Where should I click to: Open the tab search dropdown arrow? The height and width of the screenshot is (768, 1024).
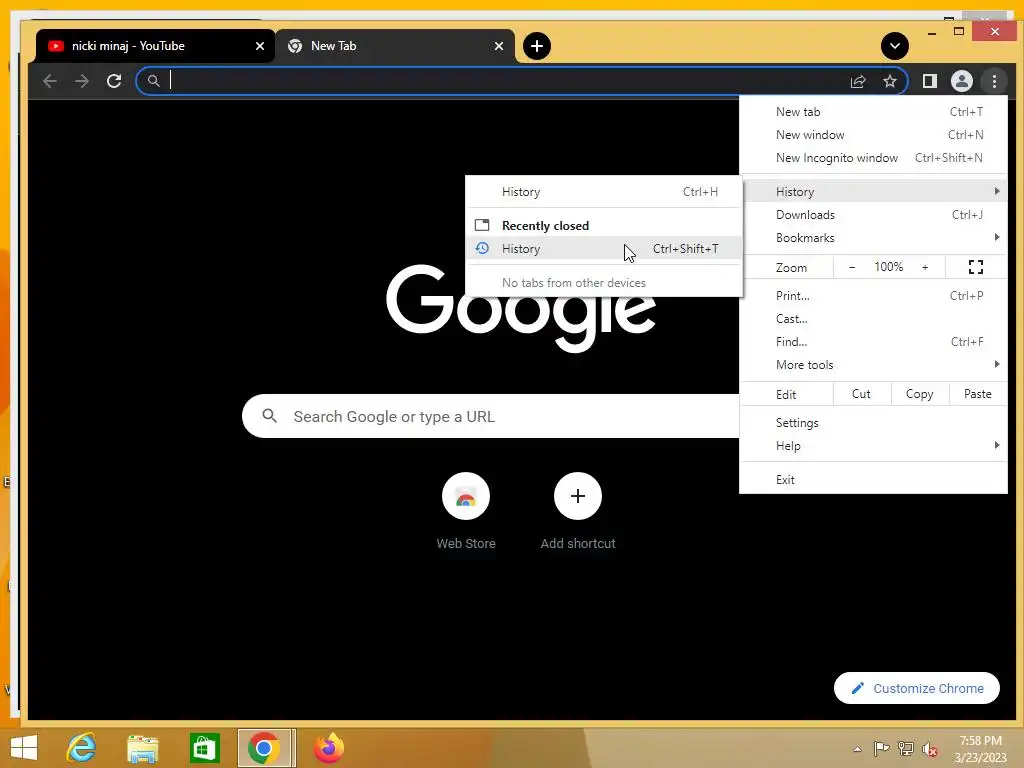pyautogui.click(x=895, y=46)
